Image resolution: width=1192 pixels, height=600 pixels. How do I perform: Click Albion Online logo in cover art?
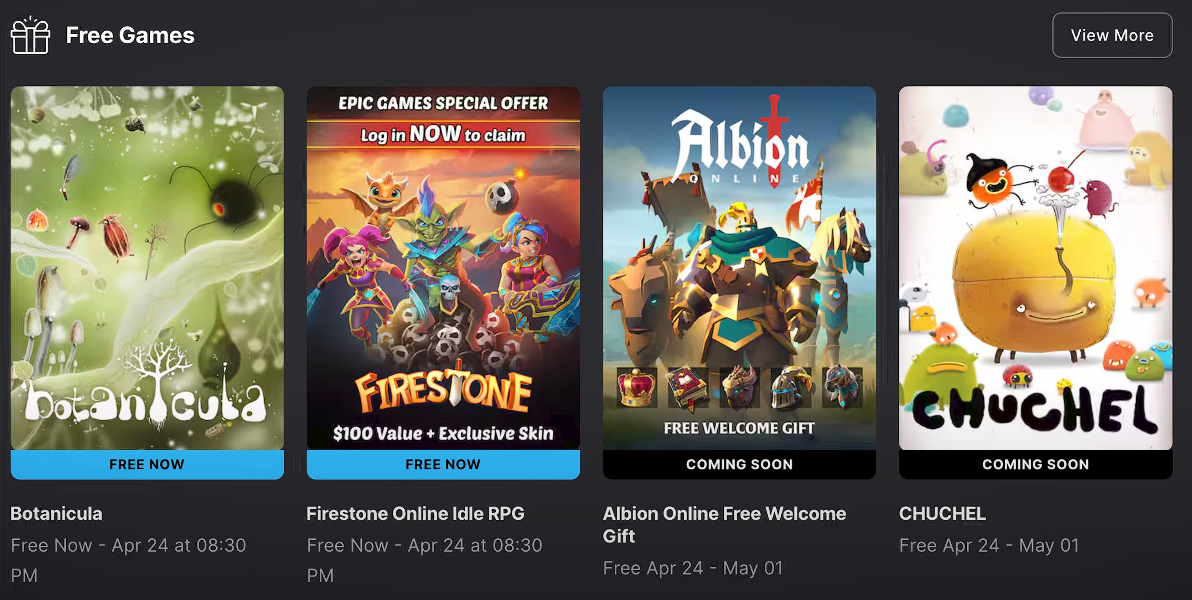click(739, 144)
